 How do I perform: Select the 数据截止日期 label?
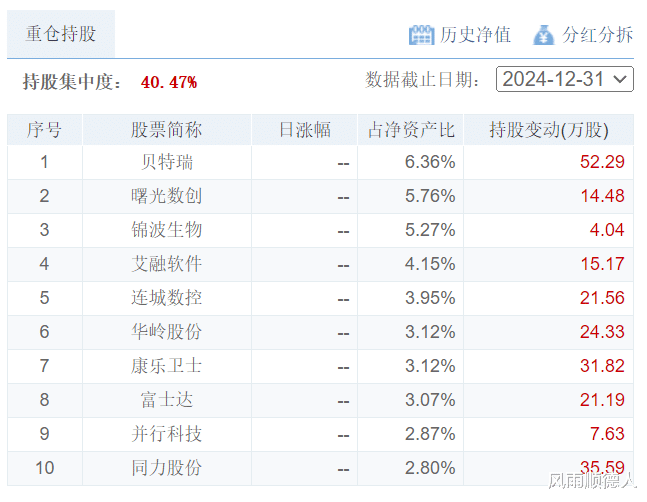(423, 80)
